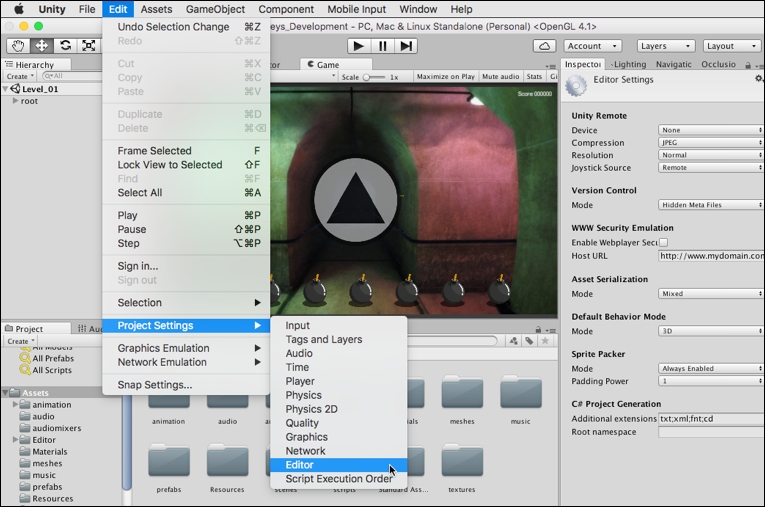Open the prefabs folder thumbnail
The width and height of the screenshot is (765, 507).
point(169,460)
